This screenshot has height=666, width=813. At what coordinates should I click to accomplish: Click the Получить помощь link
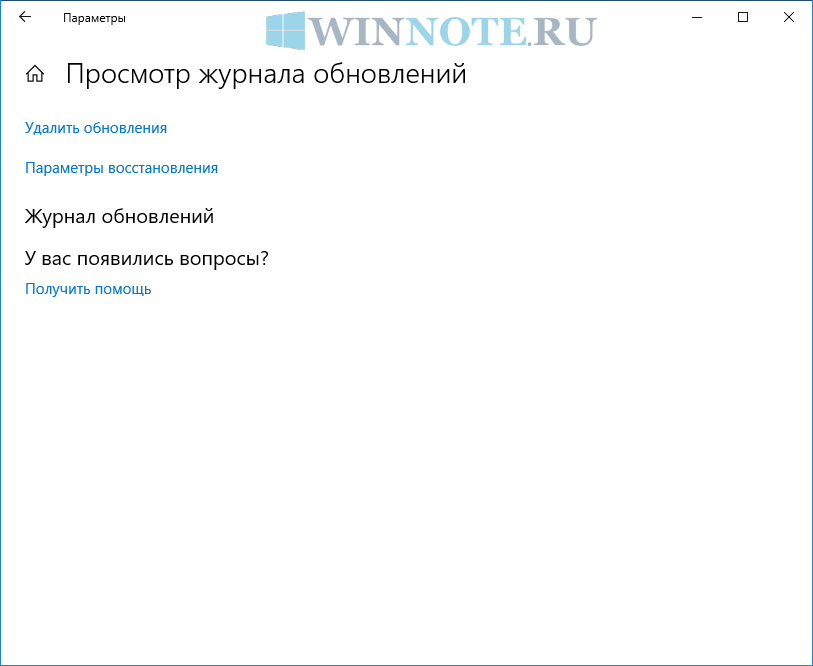point(88,289)
